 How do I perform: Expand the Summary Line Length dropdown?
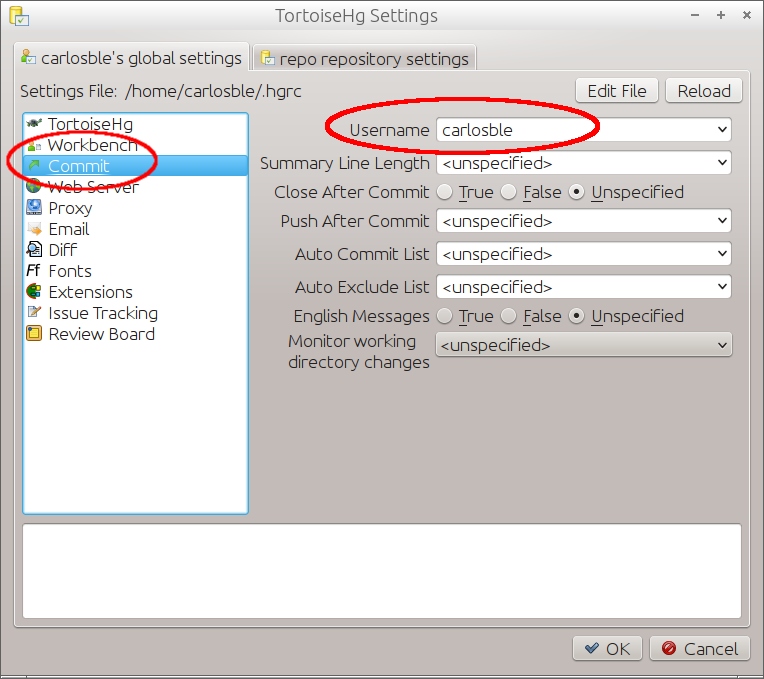coord(722,163)
